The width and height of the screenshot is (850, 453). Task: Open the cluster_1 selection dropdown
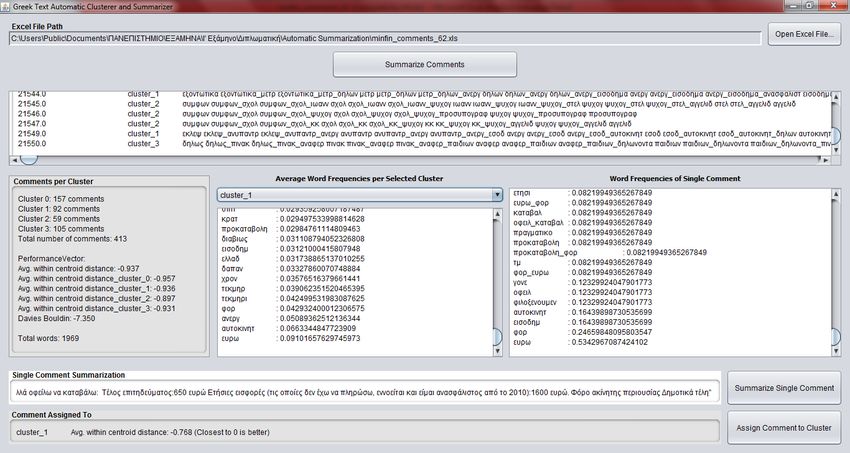tap(360, 194)
